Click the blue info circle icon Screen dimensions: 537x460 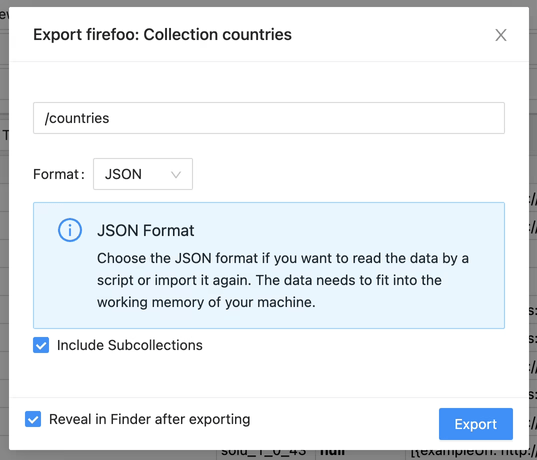(70, 230)
